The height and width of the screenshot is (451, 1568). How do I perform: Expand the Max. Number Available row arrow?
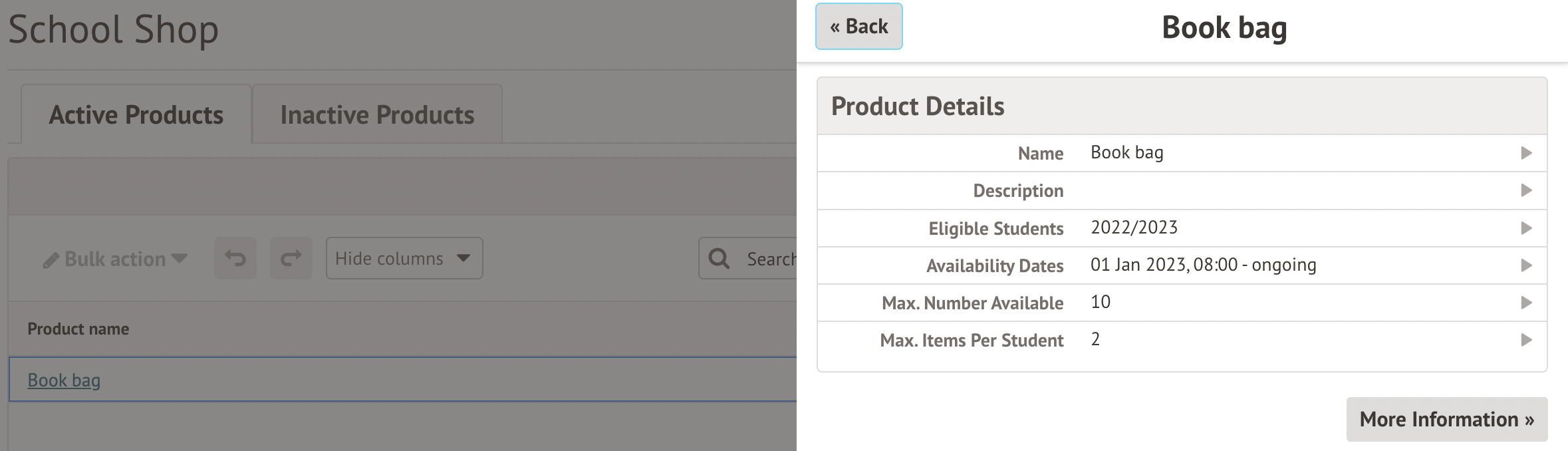(1526, 303)
